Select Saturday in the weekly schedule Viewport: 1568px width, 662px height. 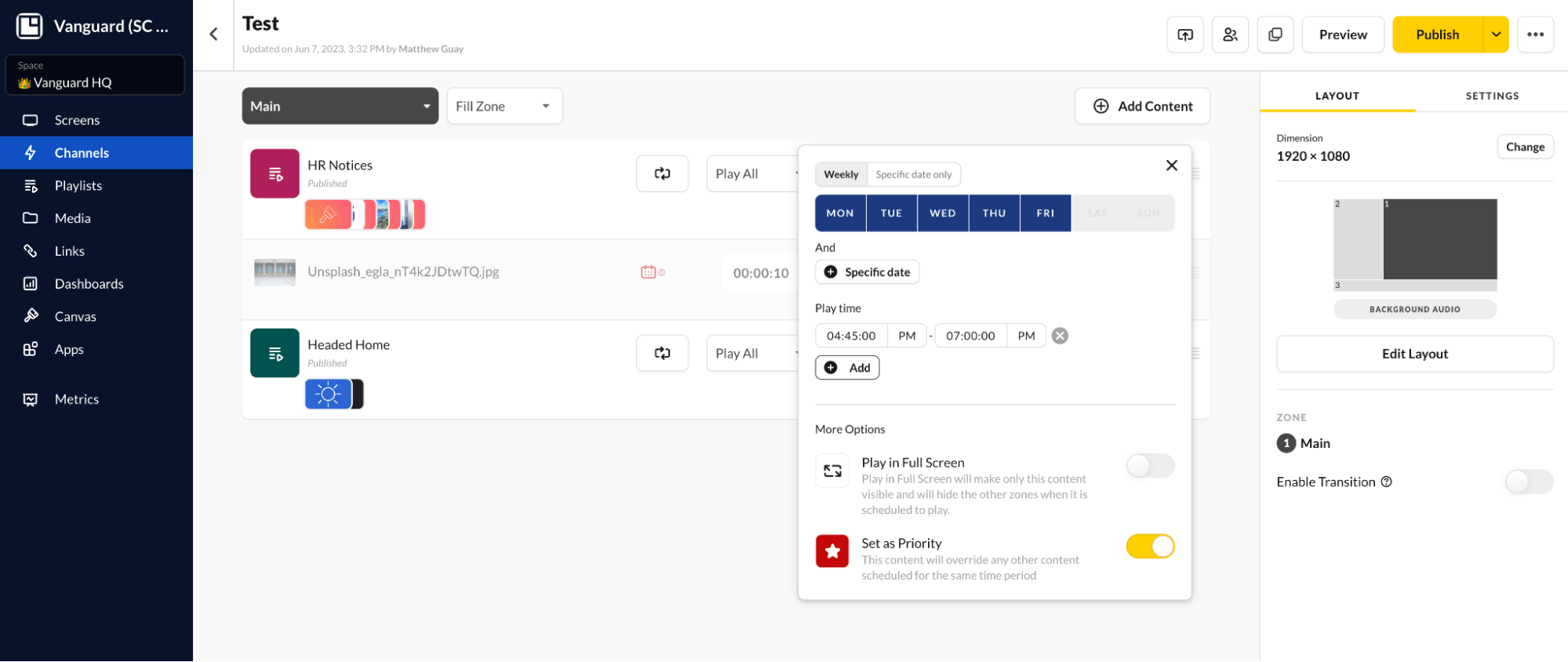(x=1097, y=213)
